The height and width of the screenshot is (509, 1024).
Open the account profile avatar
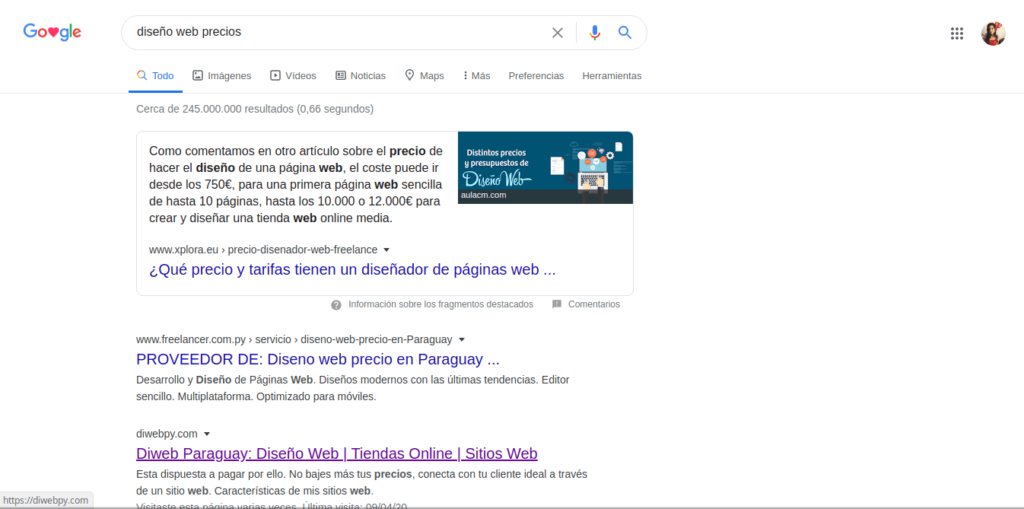993,33
